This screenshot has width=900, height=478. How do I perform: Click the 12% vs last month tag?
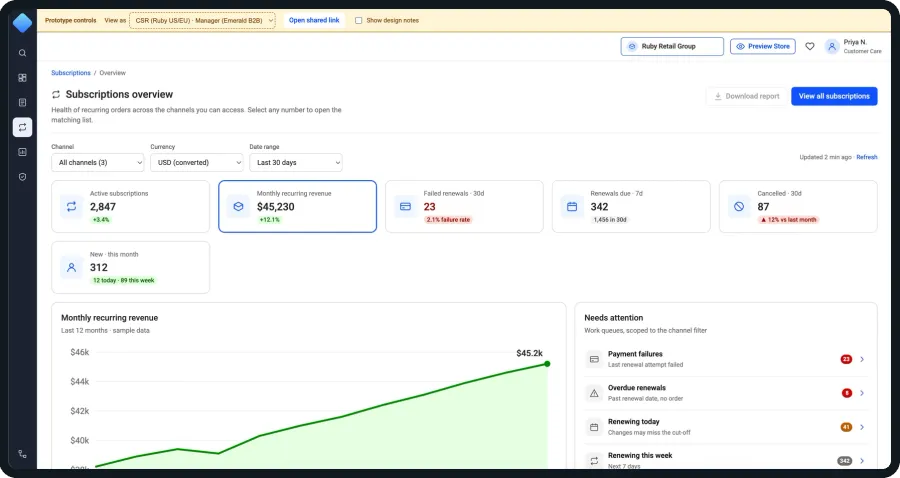coord(788,220)
